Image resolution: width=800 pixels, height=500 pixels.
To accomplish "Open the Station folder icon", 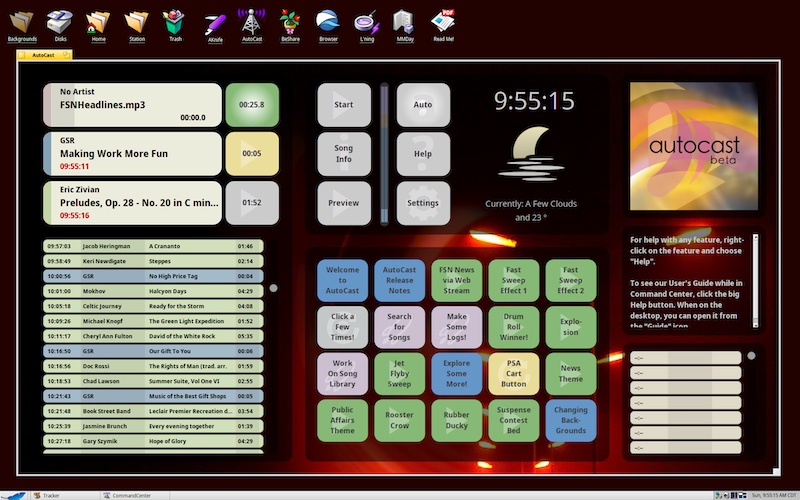I will (136, 26).
